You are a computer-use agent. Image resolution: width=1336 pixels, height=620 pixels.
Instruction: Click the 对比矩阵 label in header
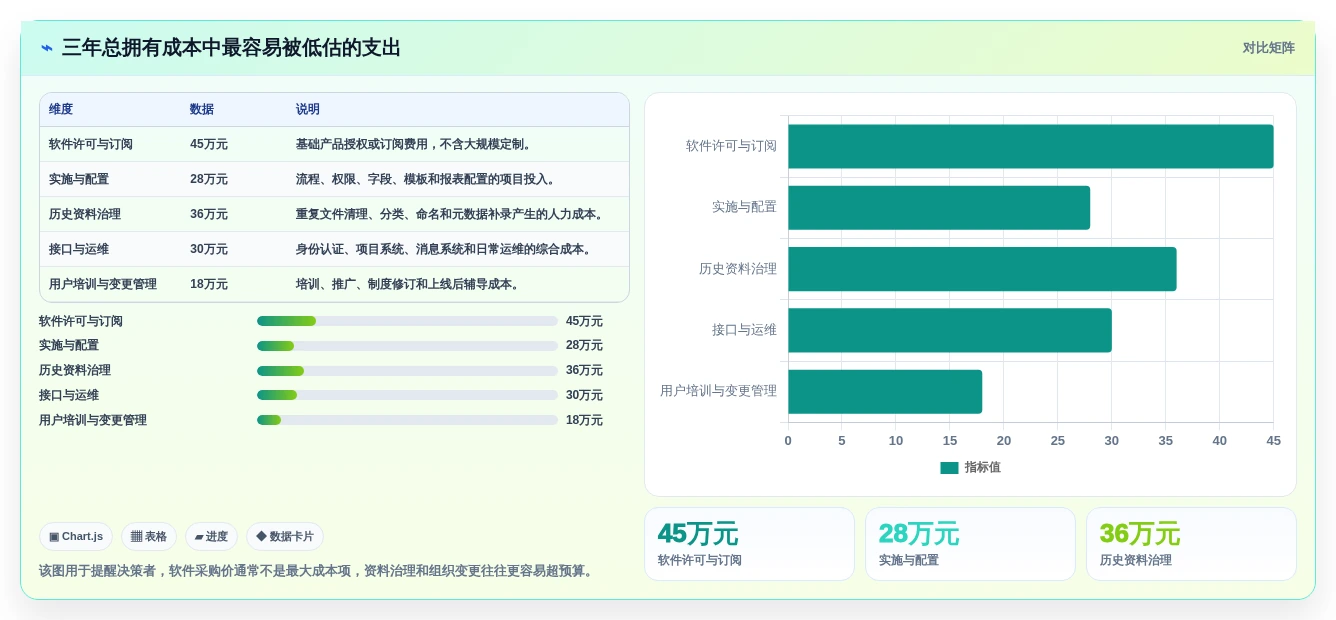tap(1268, 48)
